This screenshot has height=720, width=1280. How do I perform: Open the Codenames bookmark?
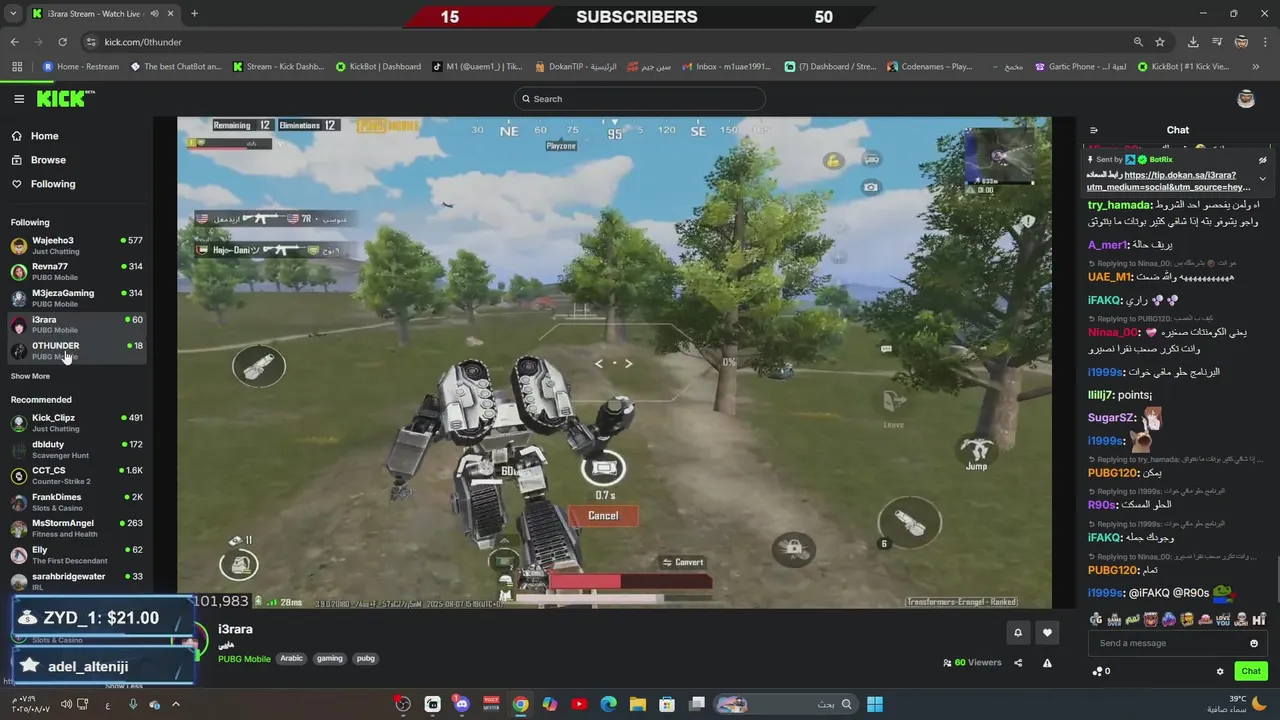[930, 67]
